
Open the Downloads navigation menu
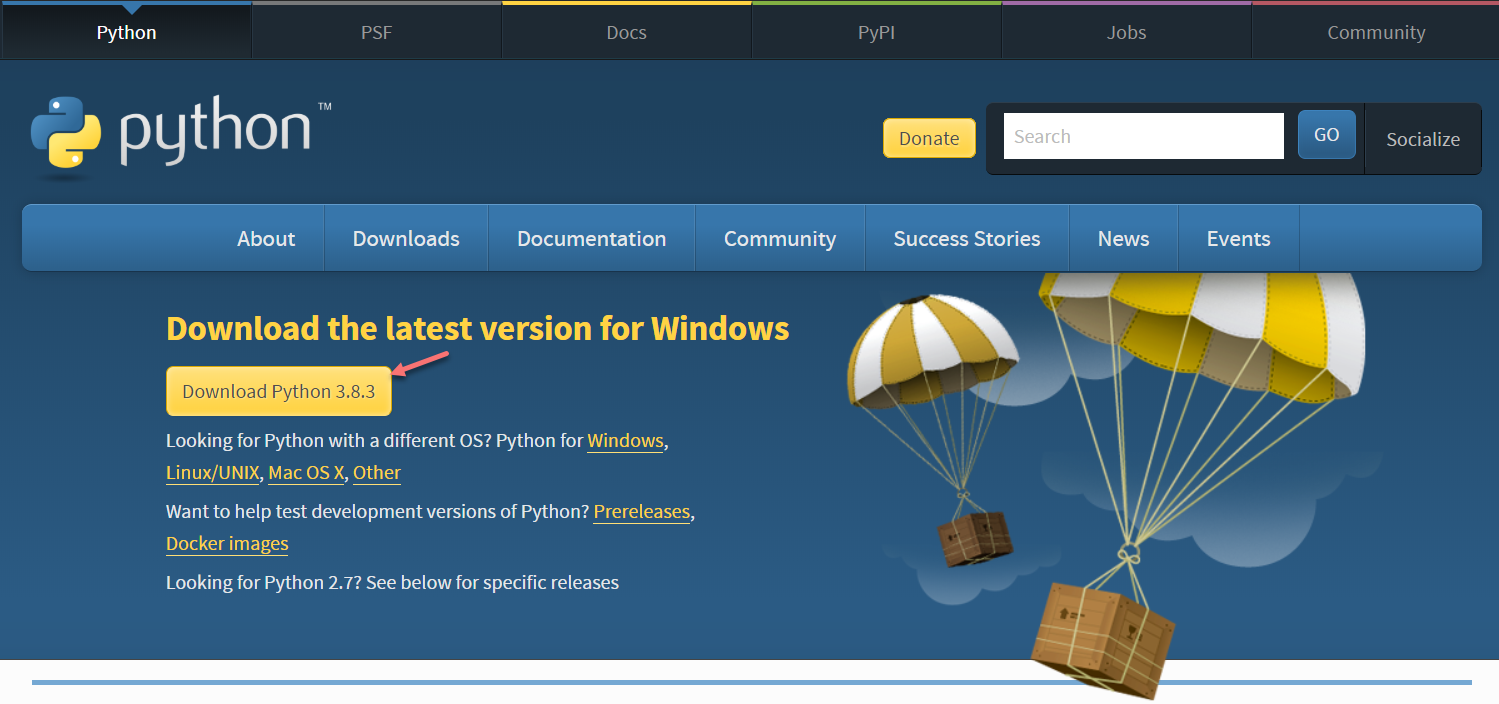coord(406,238)
